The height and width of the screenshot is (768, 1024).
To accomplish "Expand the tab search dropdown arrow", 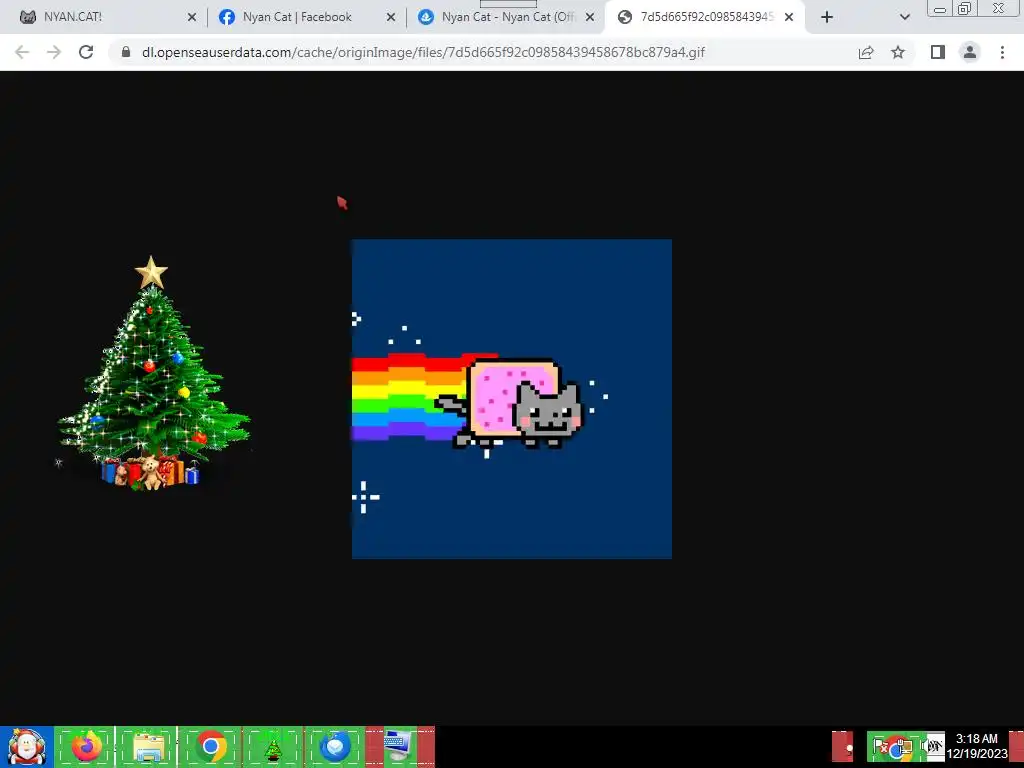I will coord(904,18).
